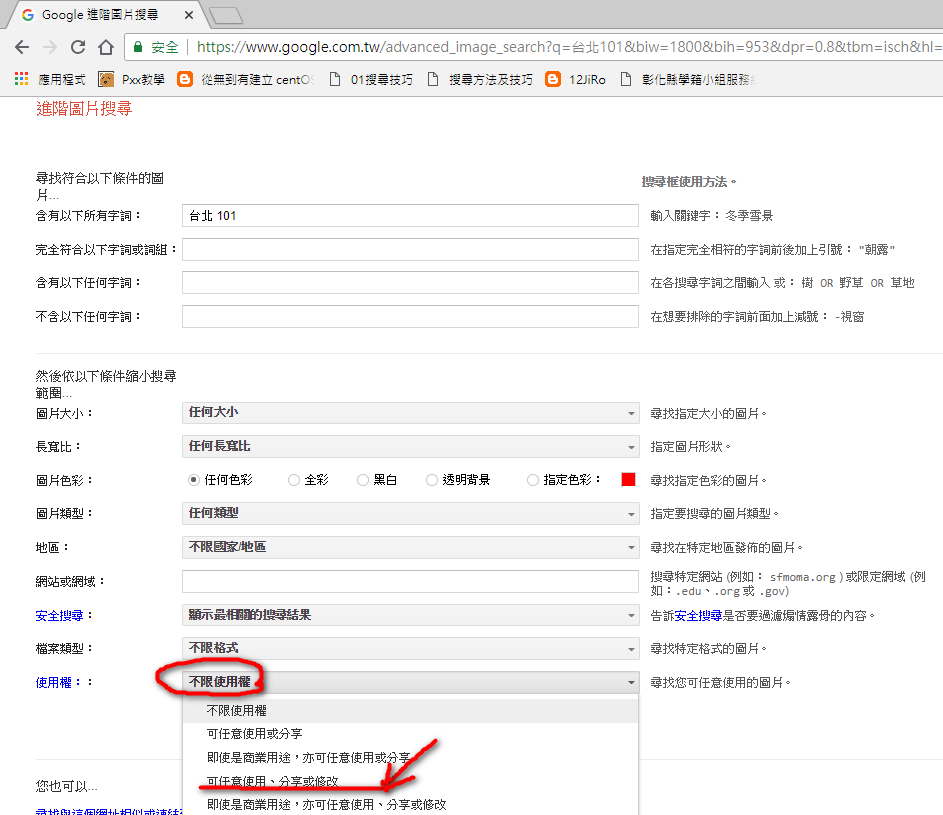The height and width of the screenshot is (815, 943).
Task: Choose 即使是商業用途，亦可任意使用、分享或修改 option
Action: [410, 805]
